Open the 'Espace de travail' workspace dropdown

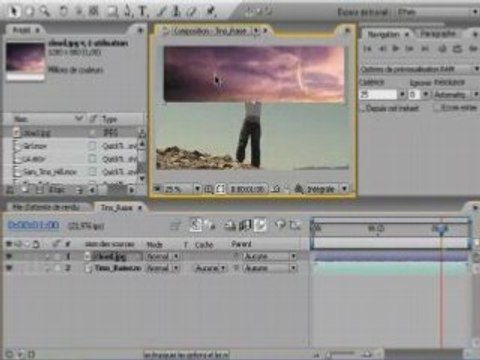[x=437, y=12]
